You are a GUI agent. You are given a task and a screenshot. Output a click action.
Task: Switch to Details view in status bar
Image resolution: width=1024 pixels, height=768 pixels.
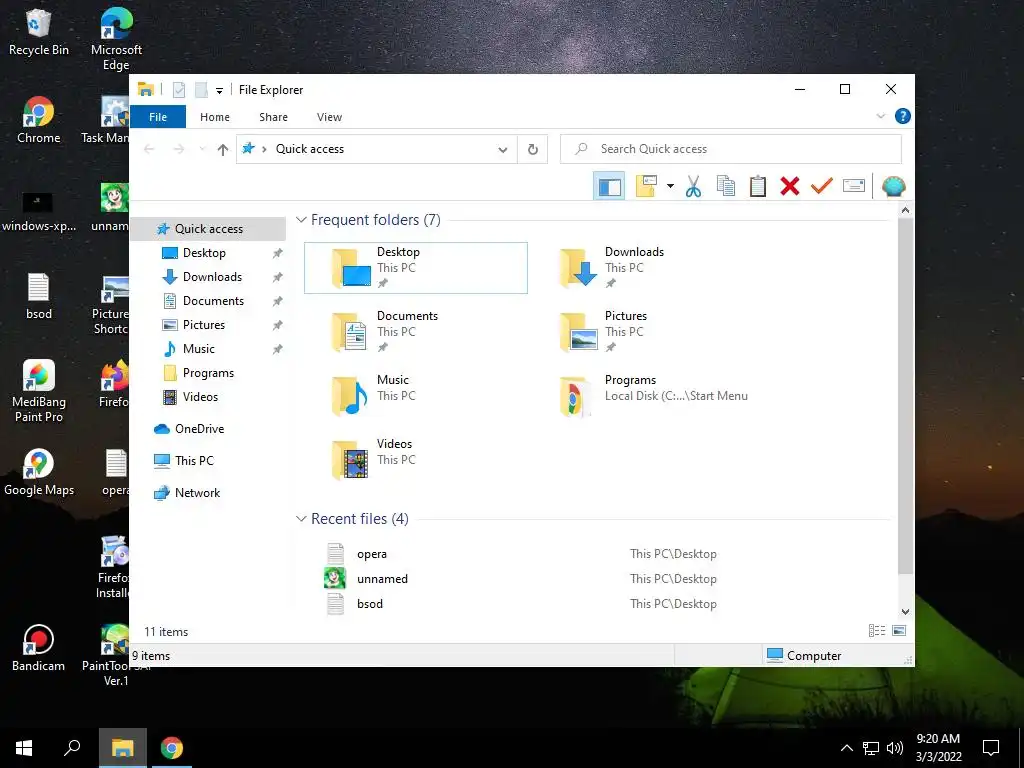(x=876, y=630)
